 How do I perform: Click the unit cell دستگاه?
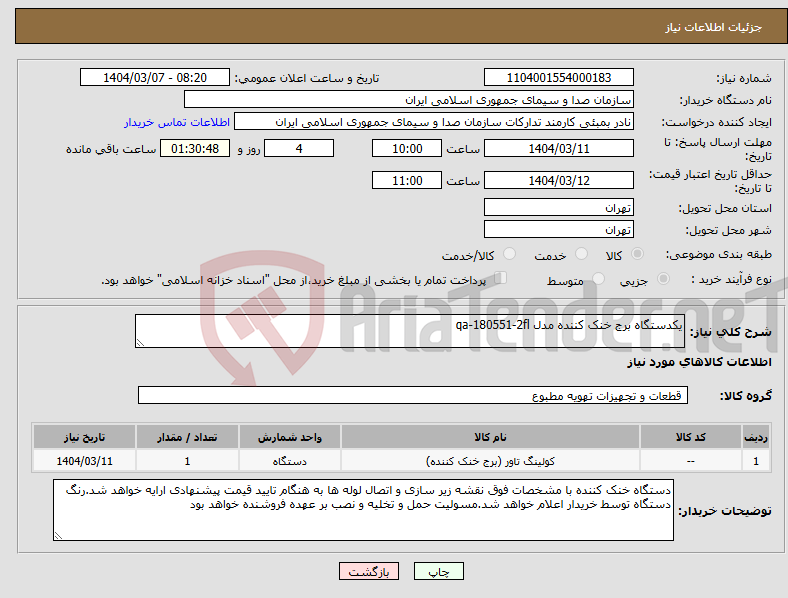[289, 461]
